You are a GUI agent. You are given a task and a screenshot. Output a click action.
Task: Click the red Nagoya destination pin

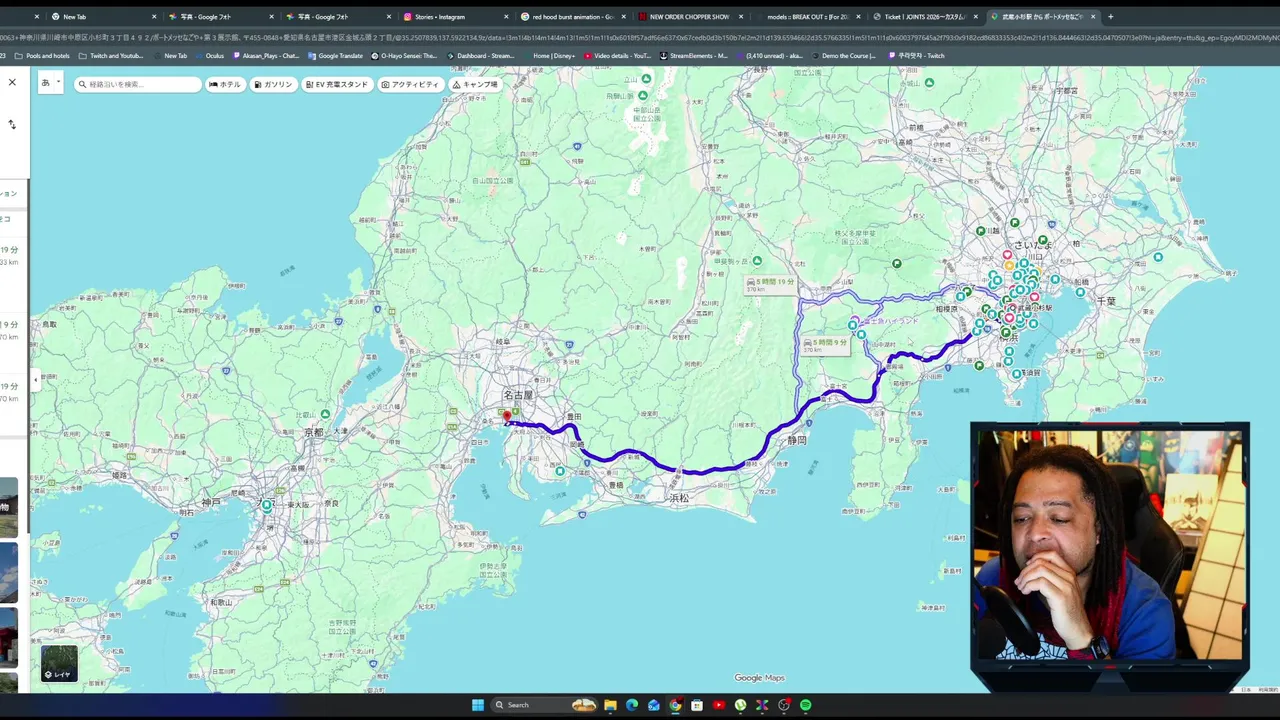click(x=507, y=416)
